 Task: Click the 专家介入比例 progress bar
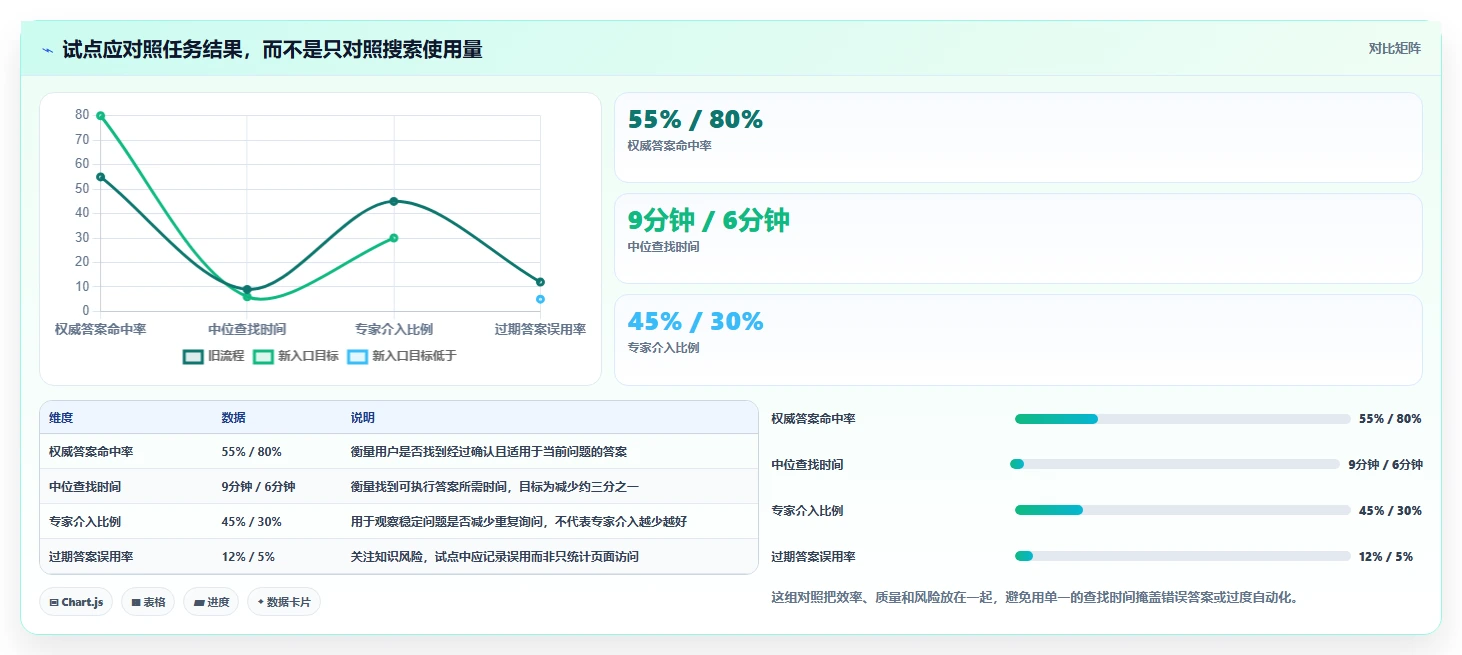click(x=1183, y=510)
